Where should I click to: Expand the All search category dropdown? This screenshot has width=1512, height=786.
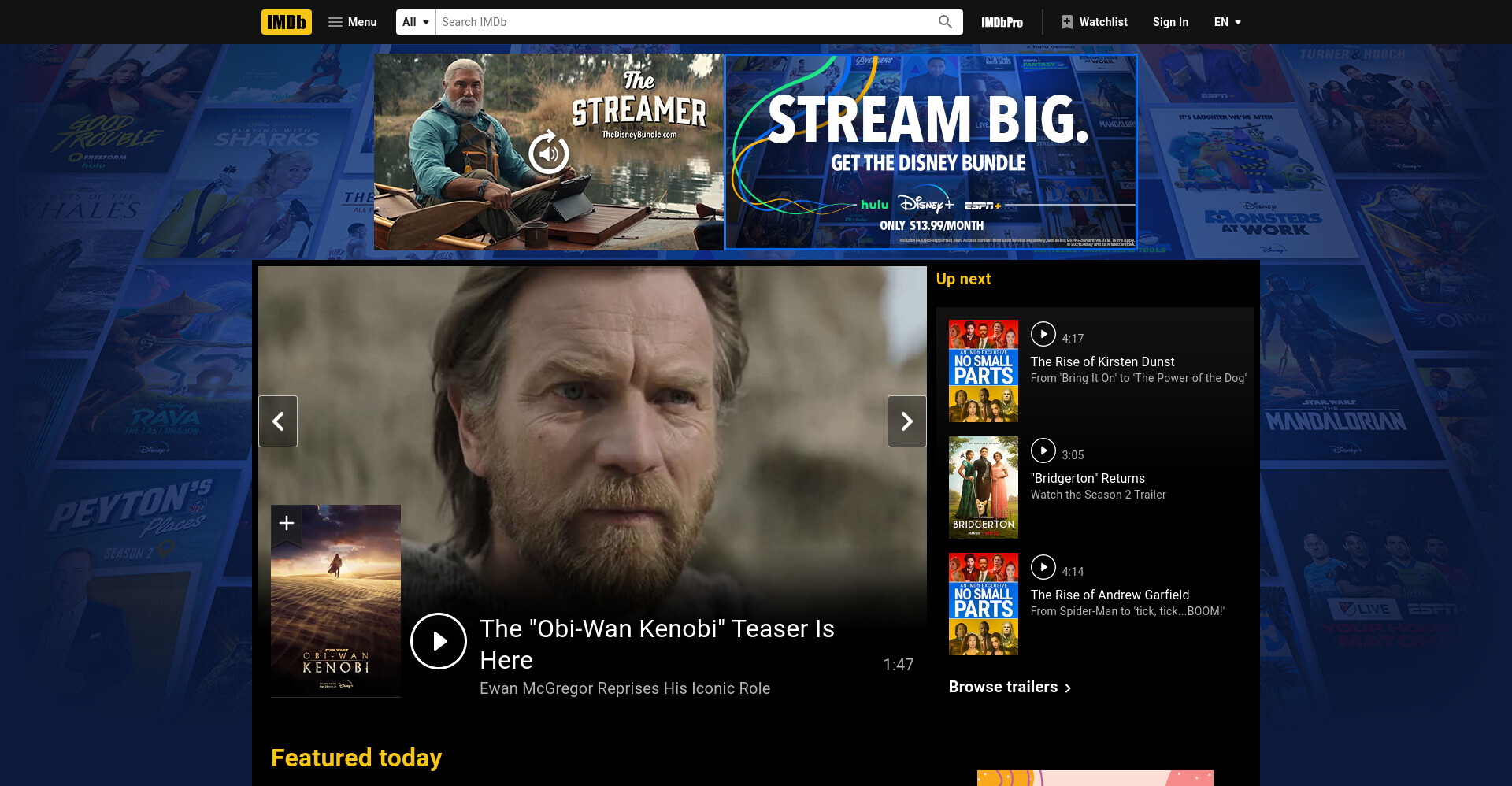point(416,22)
